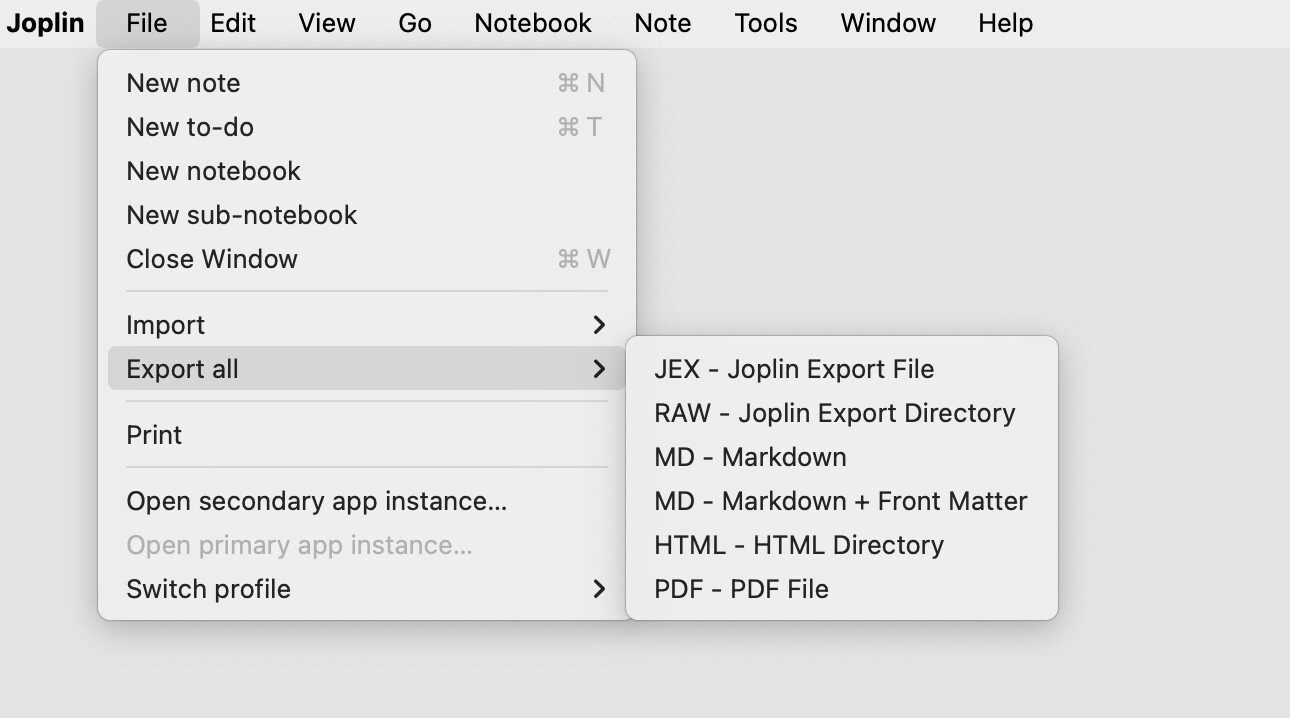The image size is (1290, 718).
Task: Open the Window menu
Action: click(888, 23)
